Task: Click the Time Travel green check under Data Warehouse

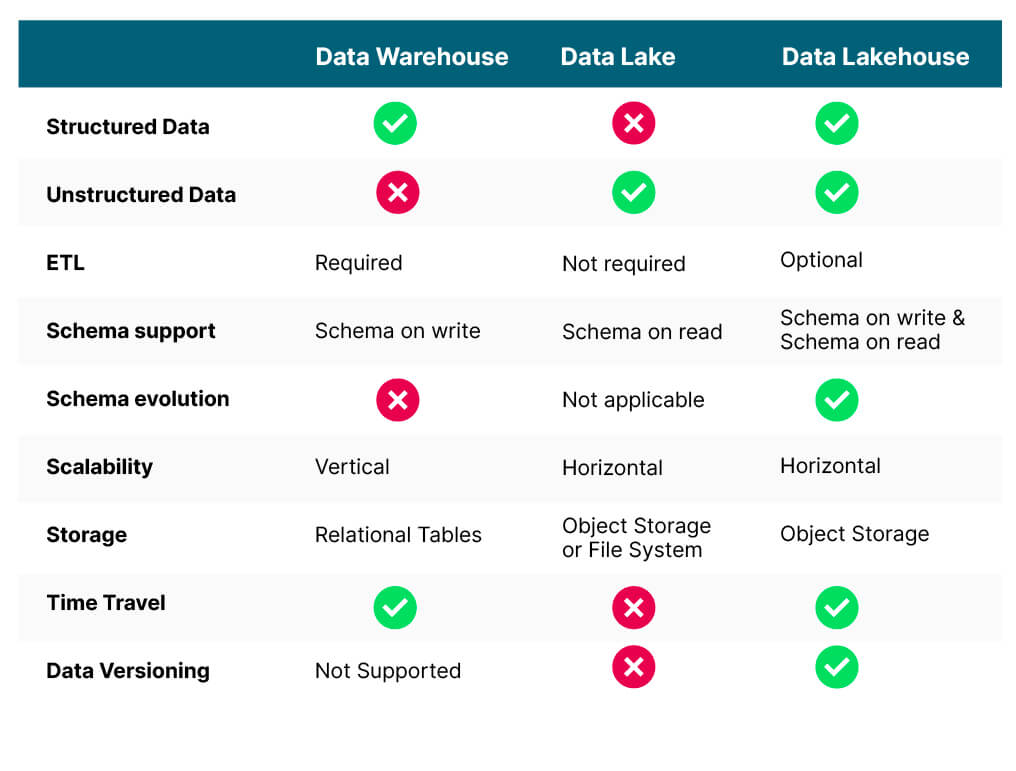Action: point(395,607)
